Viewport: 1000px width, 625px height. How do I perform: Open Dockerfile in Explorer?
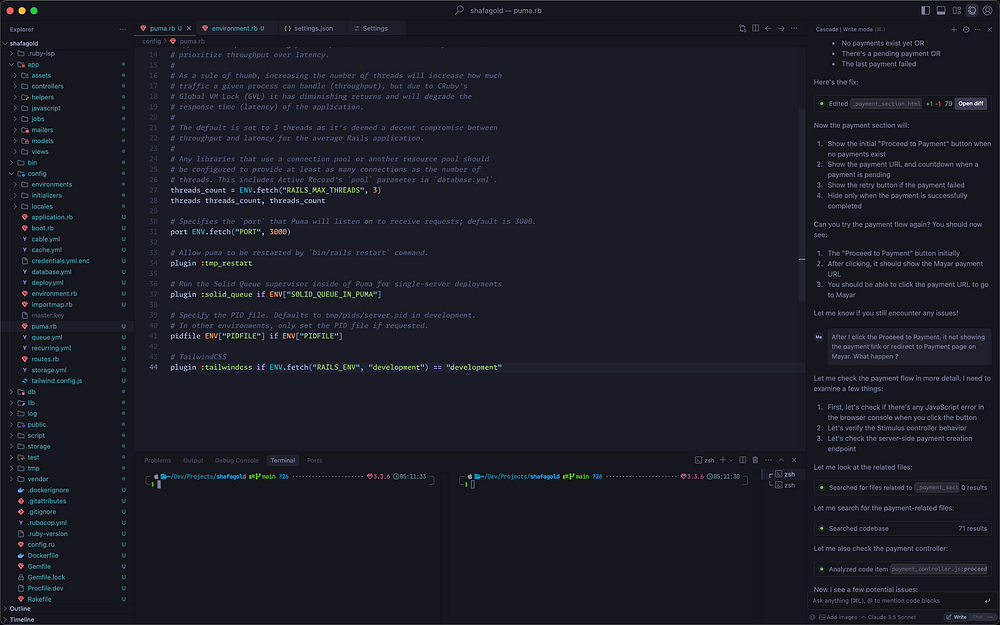tap(67, 555)
